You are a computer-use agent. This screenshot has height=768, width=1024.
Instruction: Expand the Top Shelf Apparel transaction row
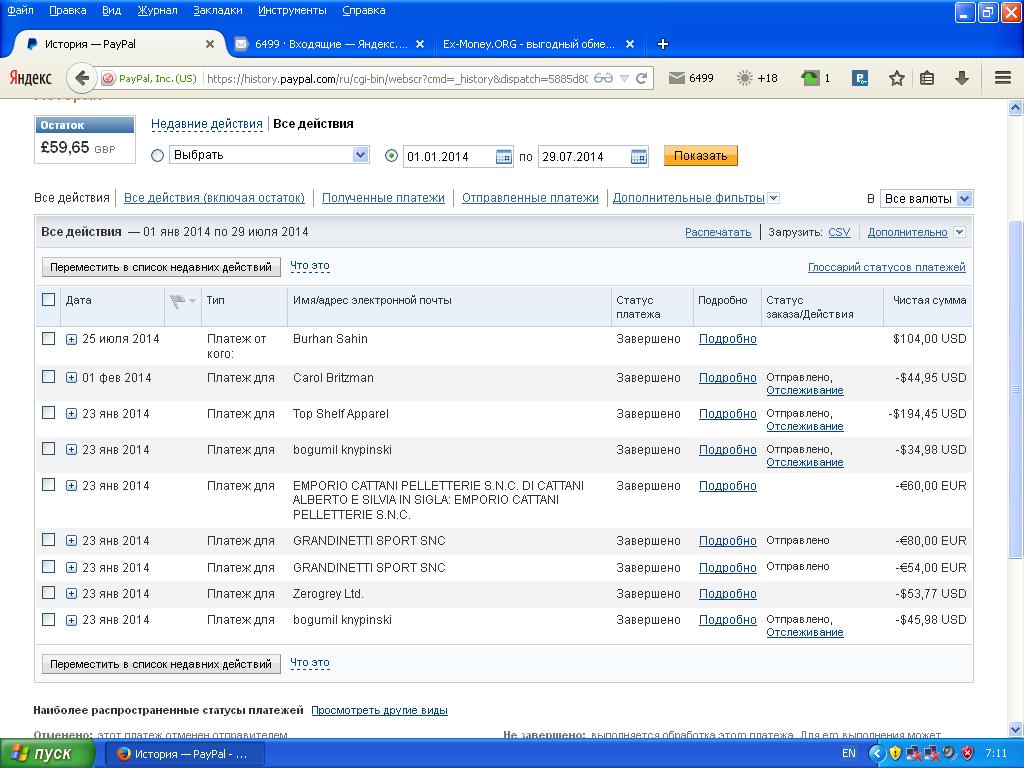[71, 414]
